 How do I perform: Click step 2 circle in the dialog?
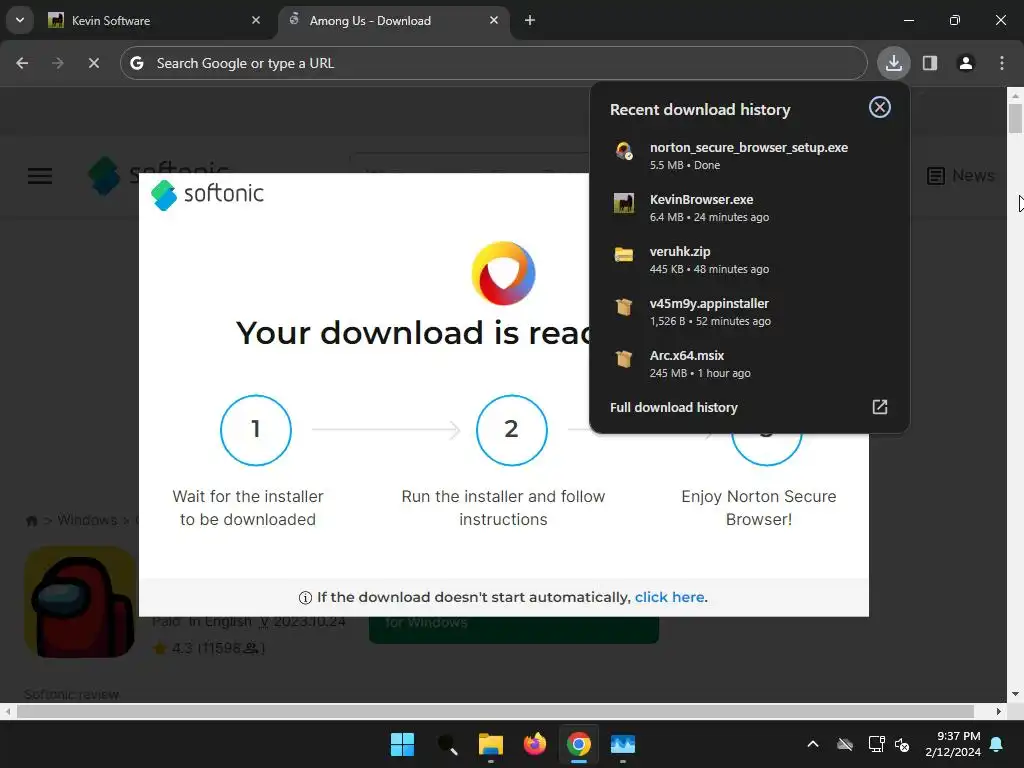coord(511,430)
